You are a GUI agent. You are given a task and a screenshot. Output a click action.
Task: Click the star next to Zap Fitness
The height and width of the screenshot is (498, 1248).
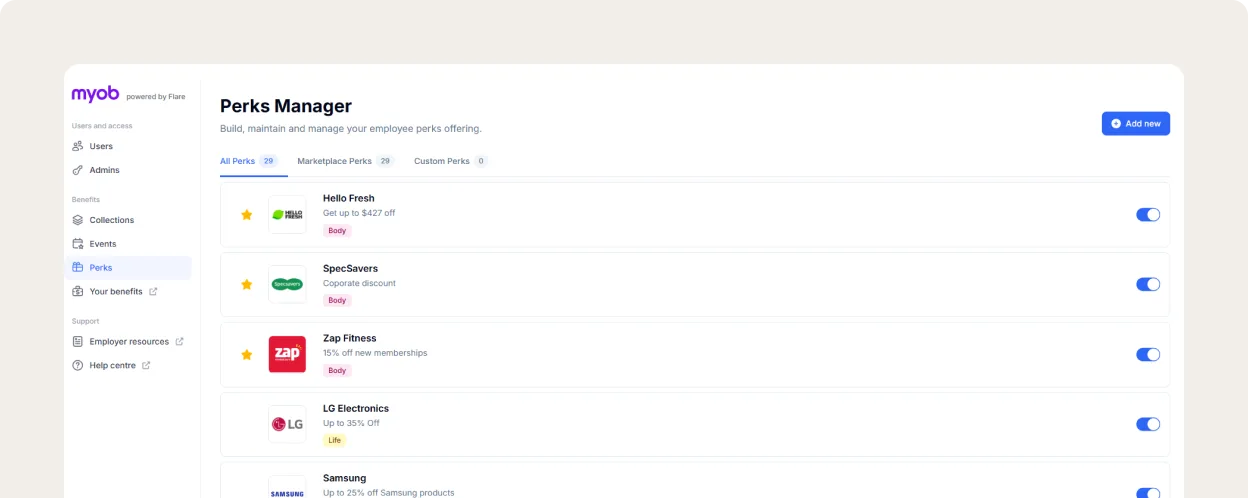tap(247, 355)
